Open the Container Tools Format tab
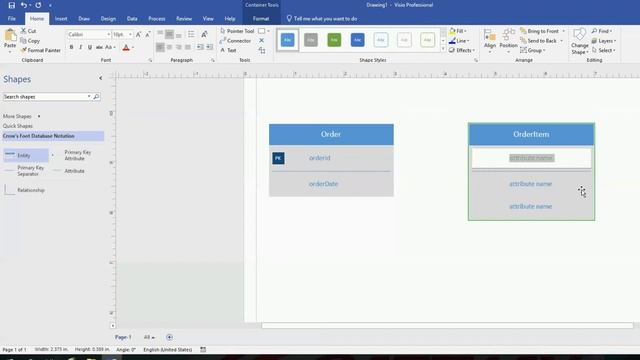640x360 pixels. pos(261,19)
